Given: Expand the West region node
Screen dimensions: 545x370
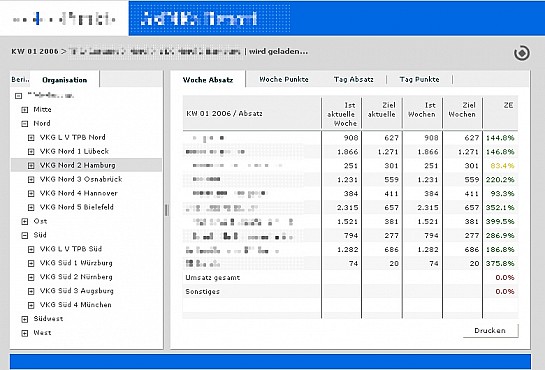Looking at the screenshot, I should [25, 333].
